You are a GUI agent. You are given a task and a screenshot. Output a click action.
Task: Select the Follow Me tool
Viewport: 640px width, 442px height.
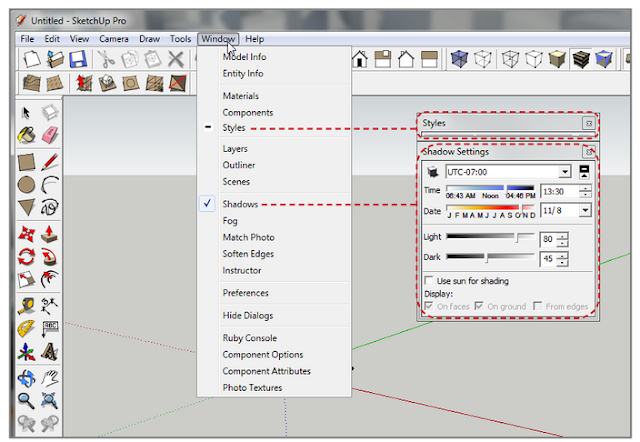pyautogui.click(x=49, y=257)
